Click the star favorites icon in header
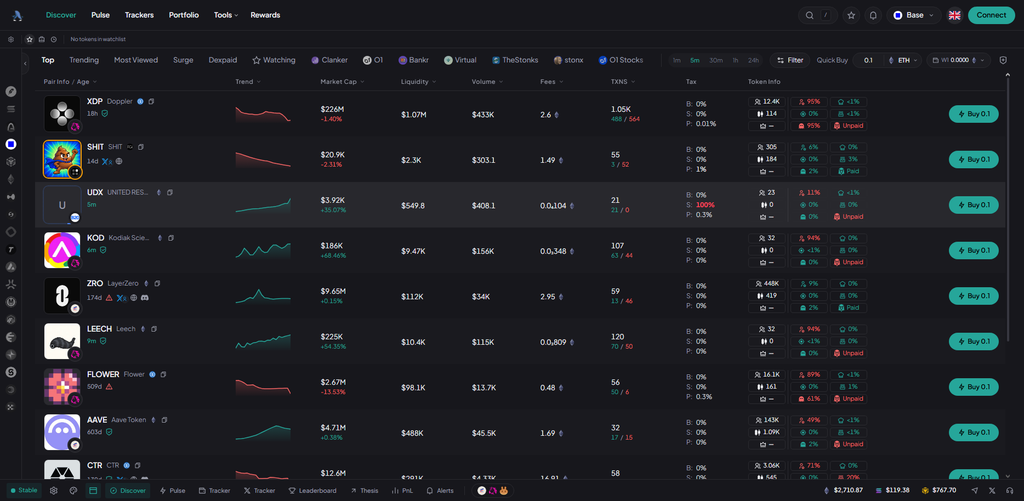This screenshot has width=1024, height=501. 850,15
